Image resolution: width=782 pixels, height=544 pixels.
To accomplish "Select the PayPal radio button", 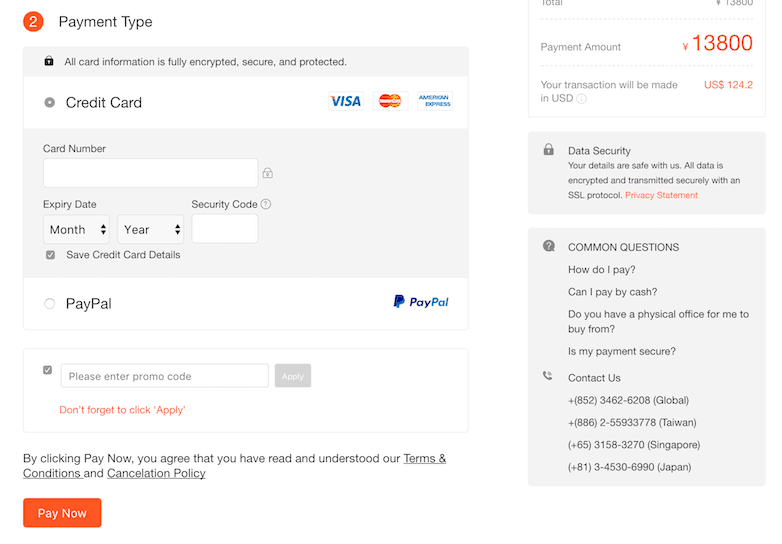I will (50, 303).
